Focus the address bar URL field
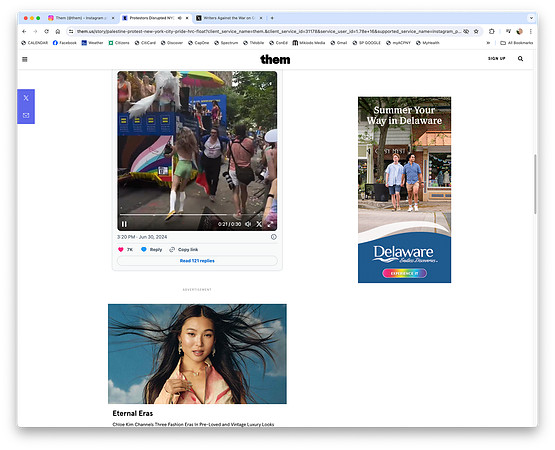This screenshot has height=450, width=555. (268, 32)
